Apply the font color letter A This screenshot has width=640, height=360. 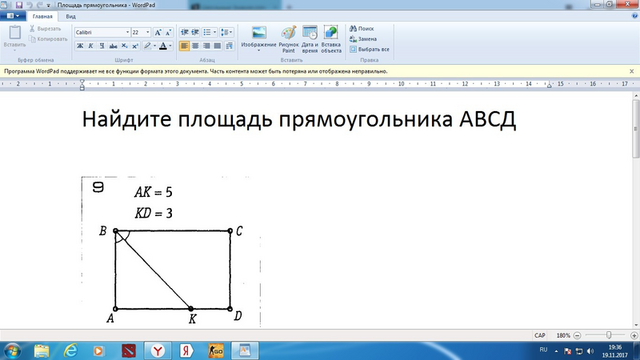163,46
